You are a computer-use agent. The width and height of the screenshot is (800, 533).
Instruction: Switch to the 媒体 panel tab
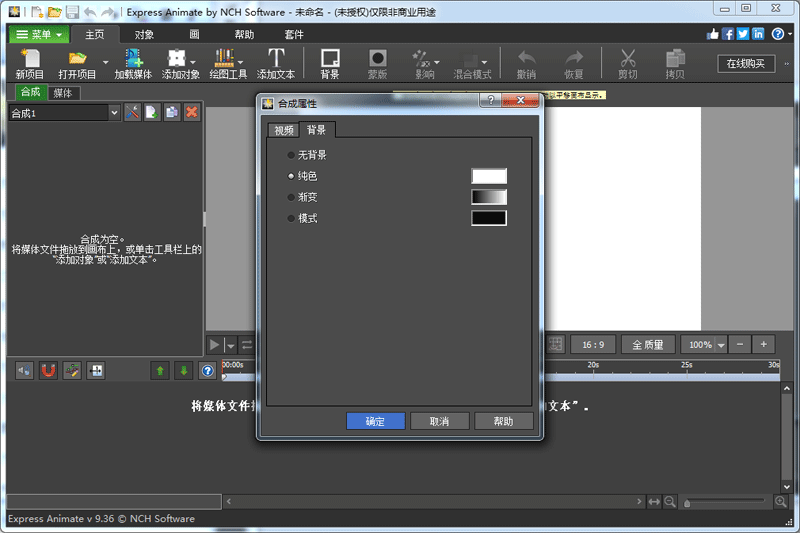tap(63, 93)
